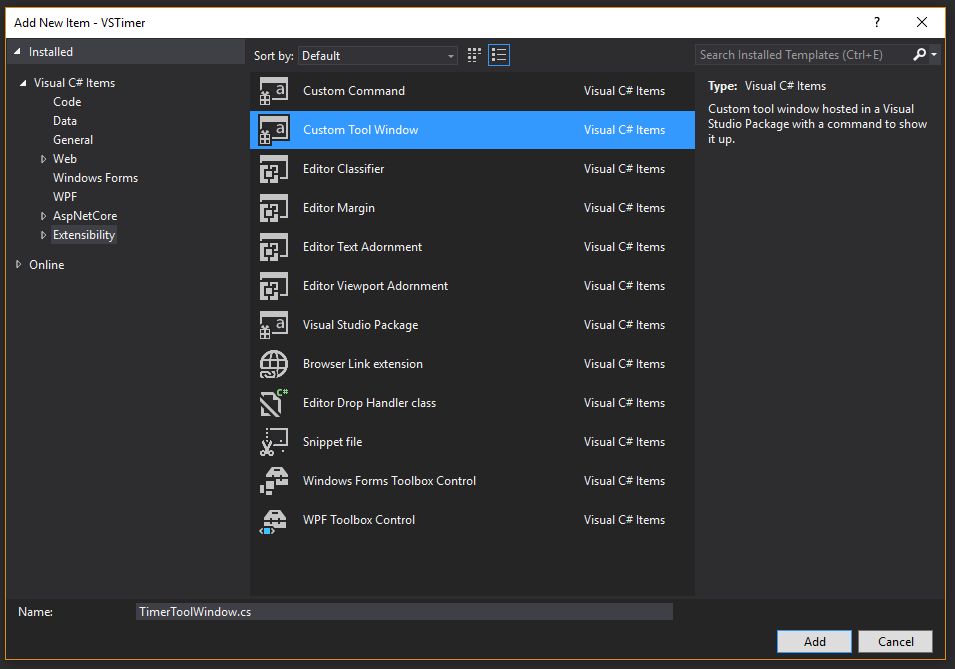Select the Data category
The width and height of the screenshot is (955, 669).
pyautogui.click(x=65, y=121)
